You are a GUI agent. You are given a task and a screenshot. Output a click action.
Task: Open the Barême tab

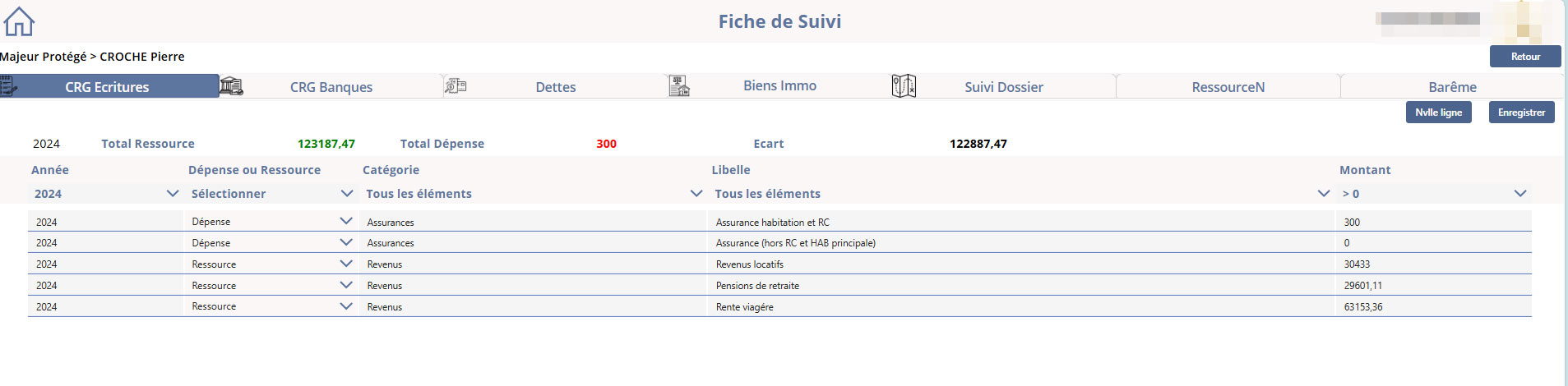[x=1452, y=86]
